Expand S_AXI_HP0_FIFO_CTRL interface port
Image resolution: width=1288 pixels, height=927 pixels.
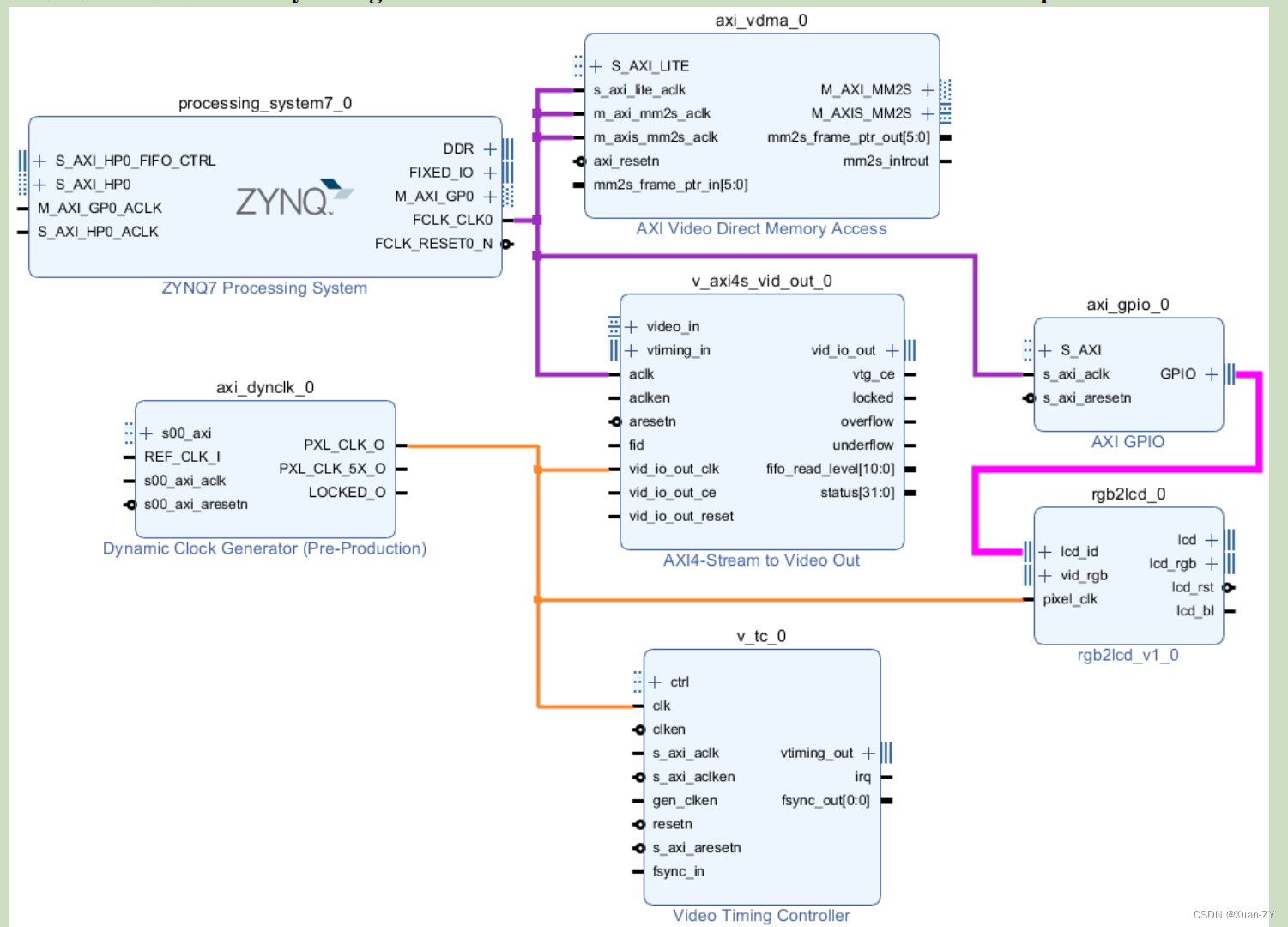pyautogui.click(x=39, y=161)
